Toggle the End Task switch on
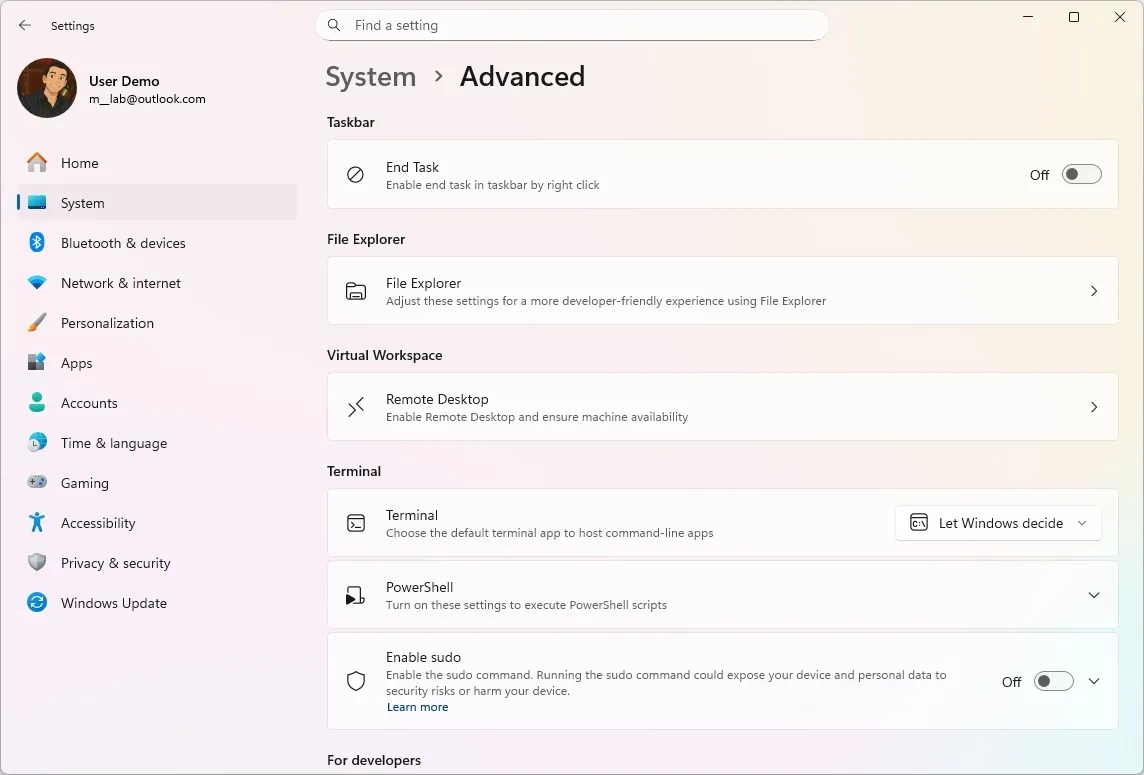 (1081, 174)
